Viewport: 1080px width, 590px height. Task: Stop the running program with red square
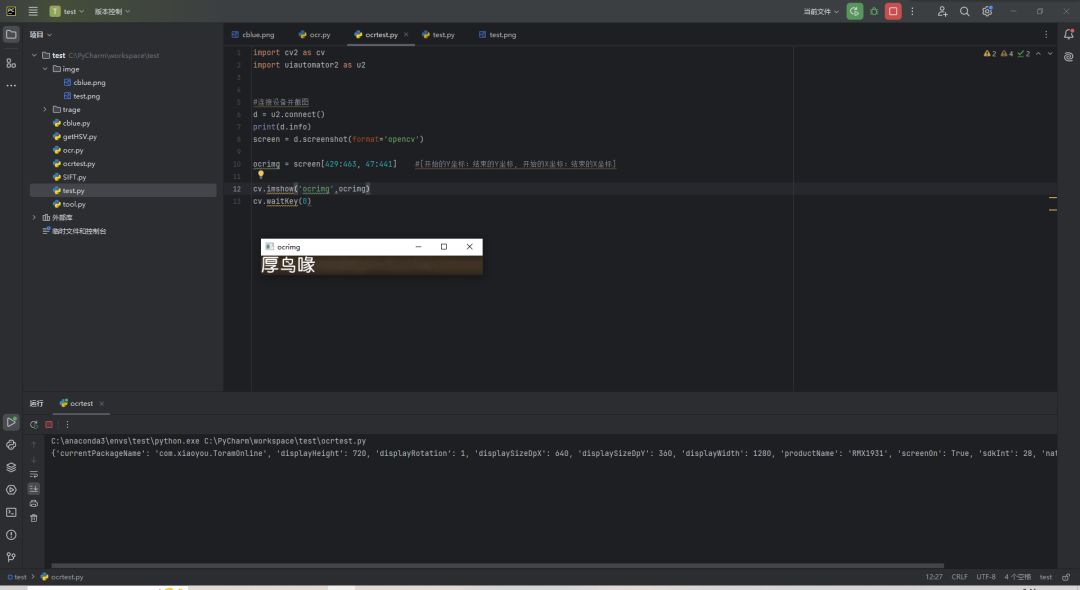[x=893, y=11]
